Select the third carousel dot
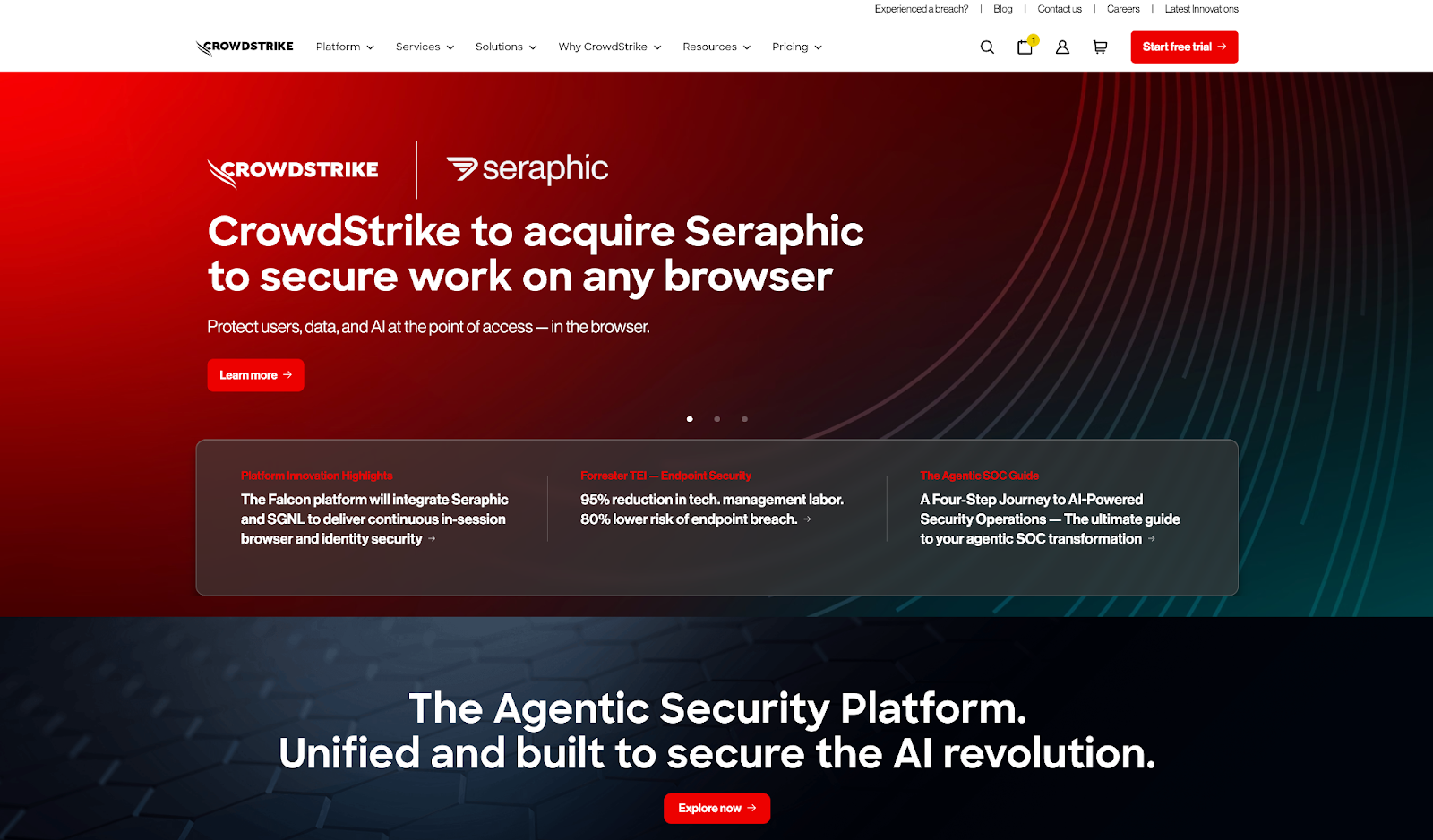 point(744,418)
